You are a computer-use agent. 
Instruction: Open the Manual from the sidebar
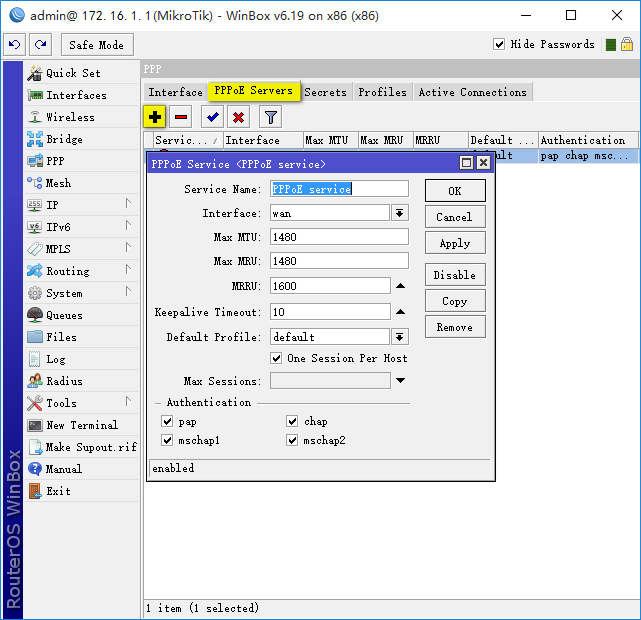82,469
